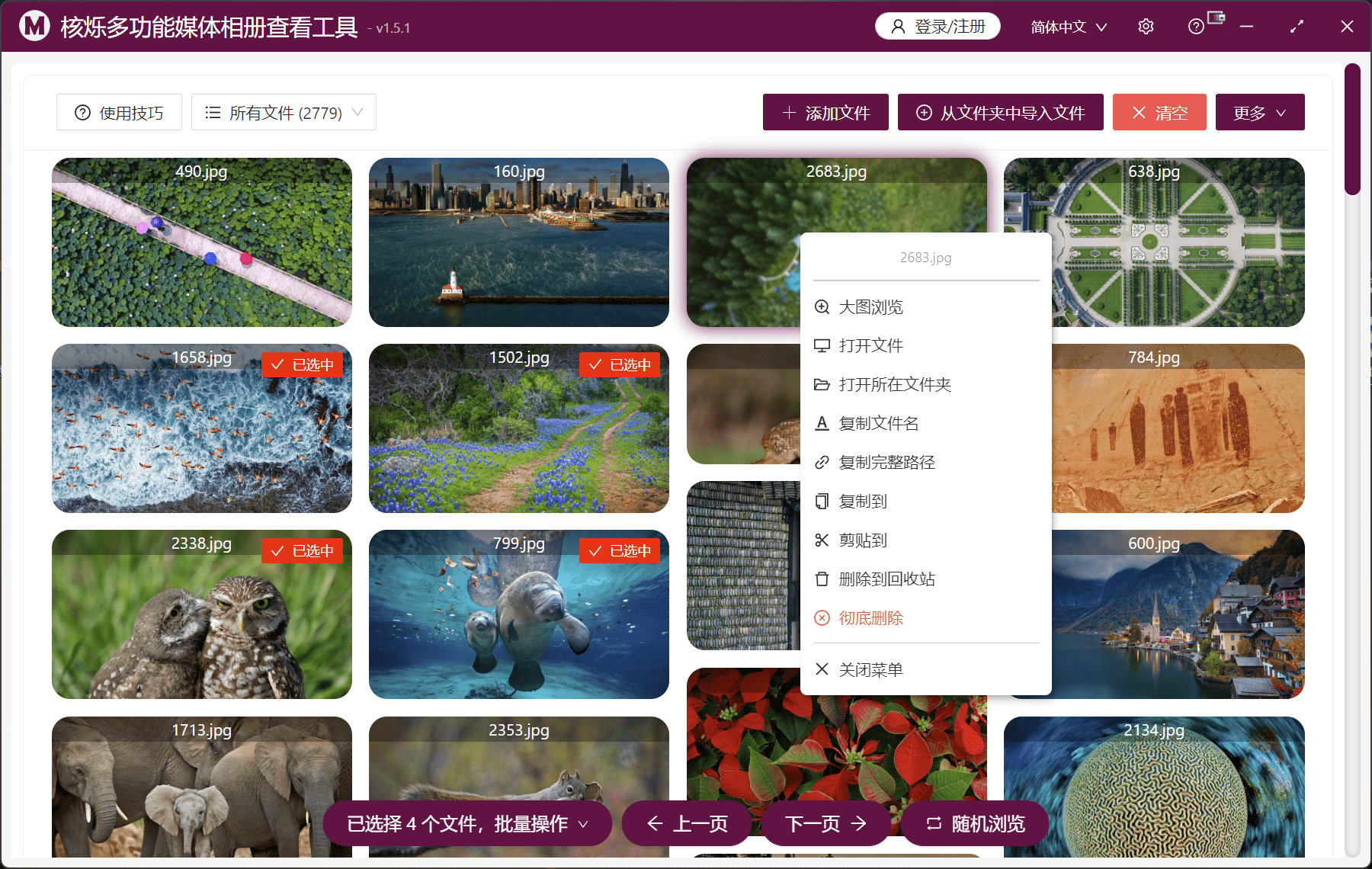
Task: Start 随机浏览 random browsing
Action: (975, 823)
